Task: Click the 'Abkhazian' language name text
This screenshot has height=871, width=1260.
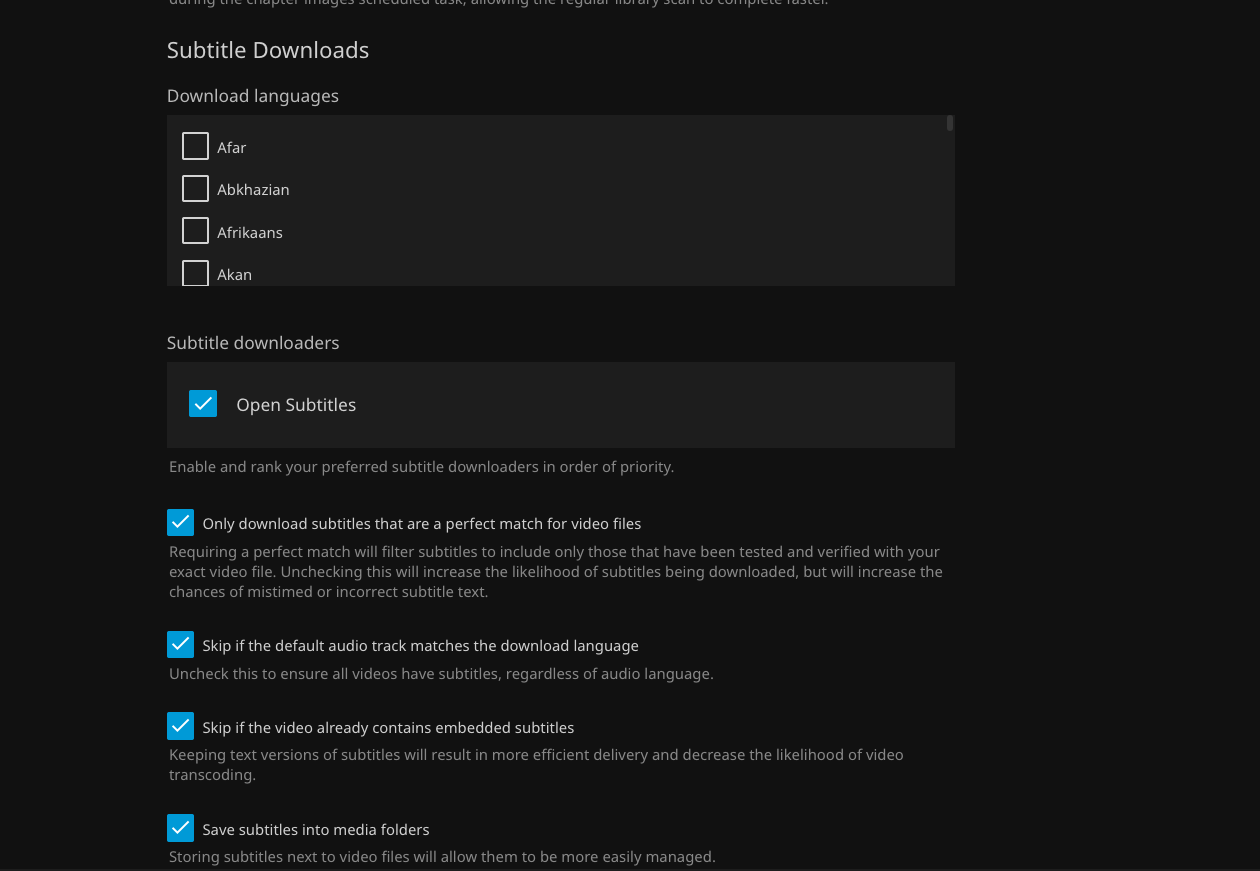Action: pos(253,190)
